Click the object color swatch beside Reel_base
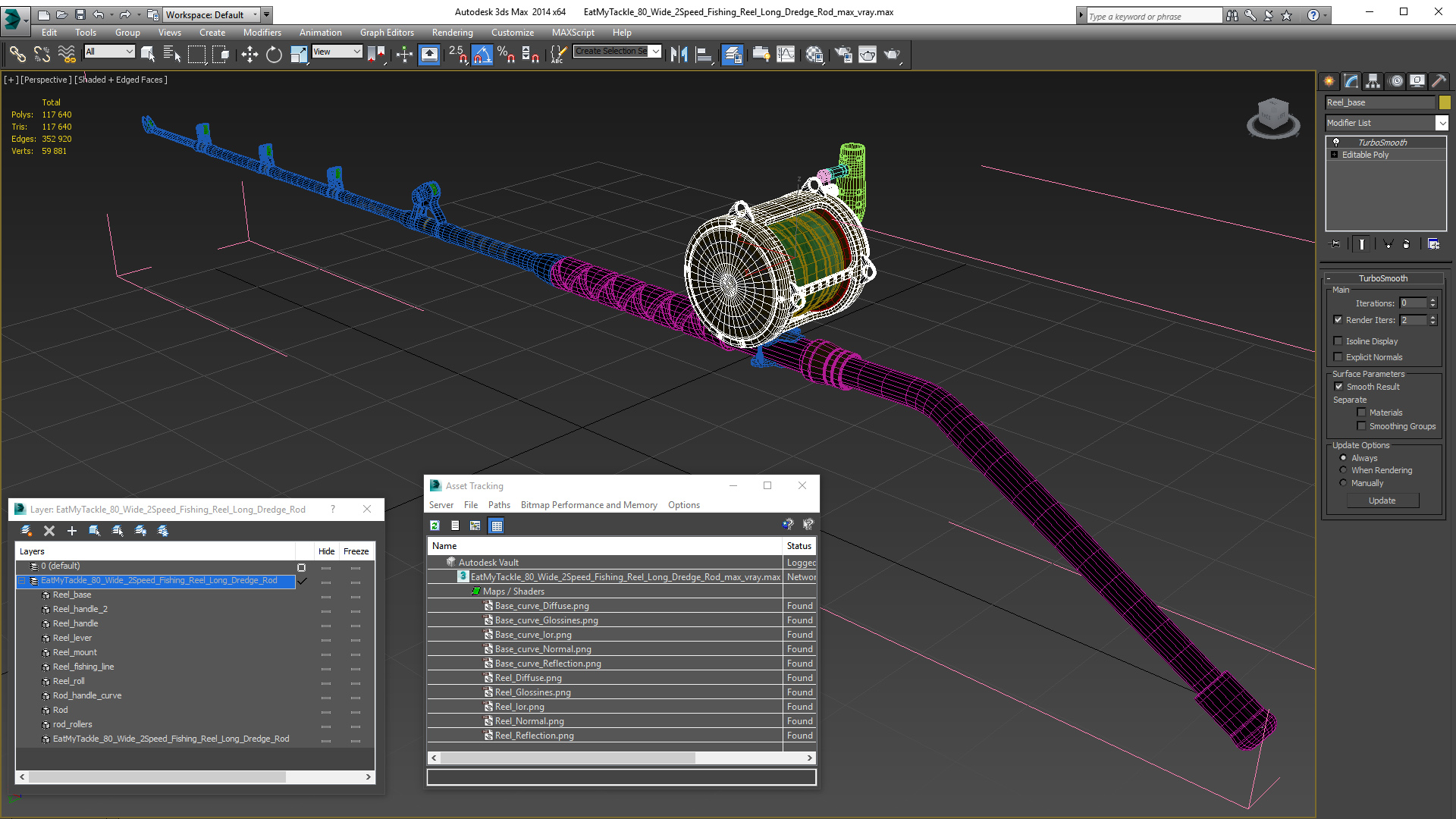The image size is (1456, 819). coord(1445,102)
